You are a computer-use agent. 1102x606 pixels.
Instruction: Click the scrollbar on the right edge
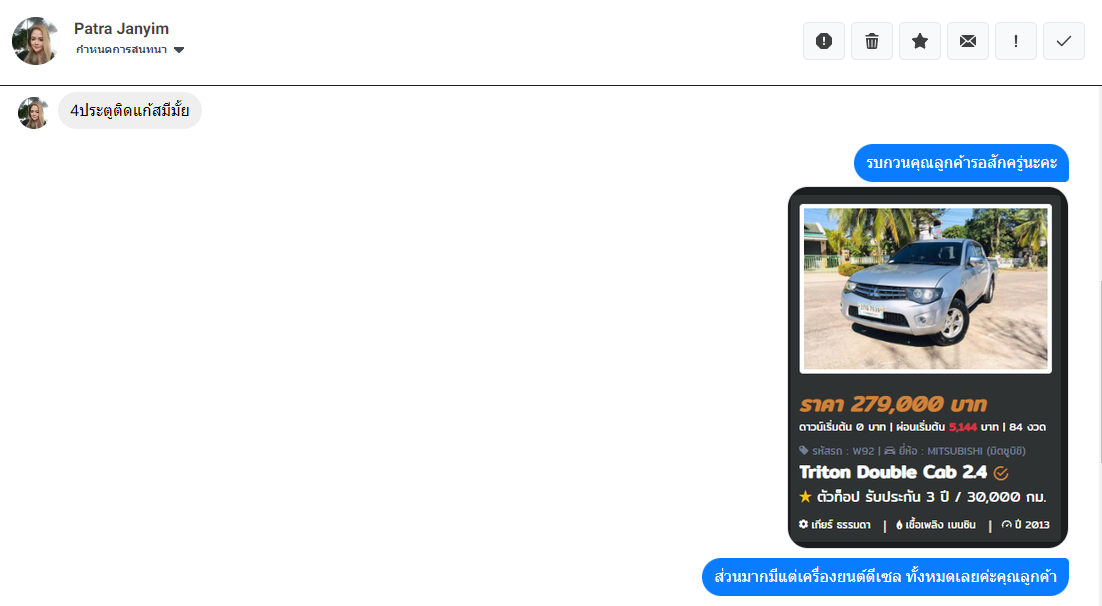(x=1099, y=373)
